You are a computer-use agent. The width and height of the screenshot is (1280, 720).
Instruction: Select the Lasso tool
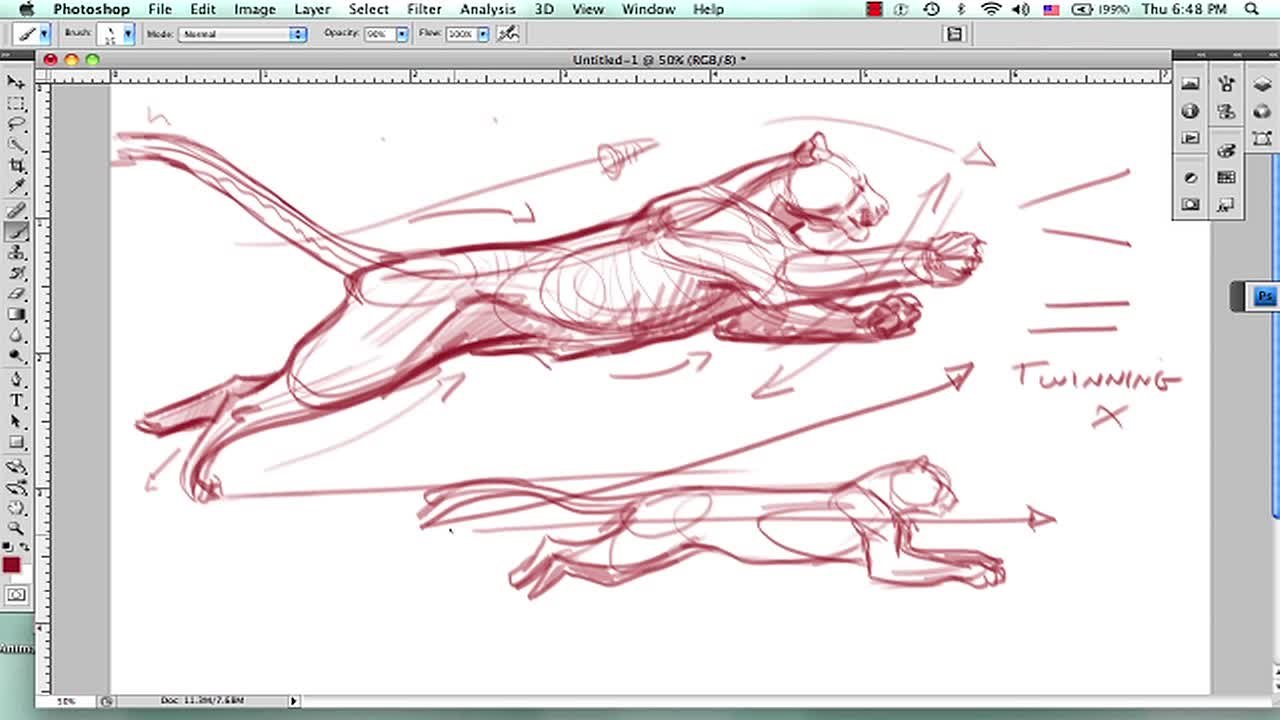coord(16,124)
